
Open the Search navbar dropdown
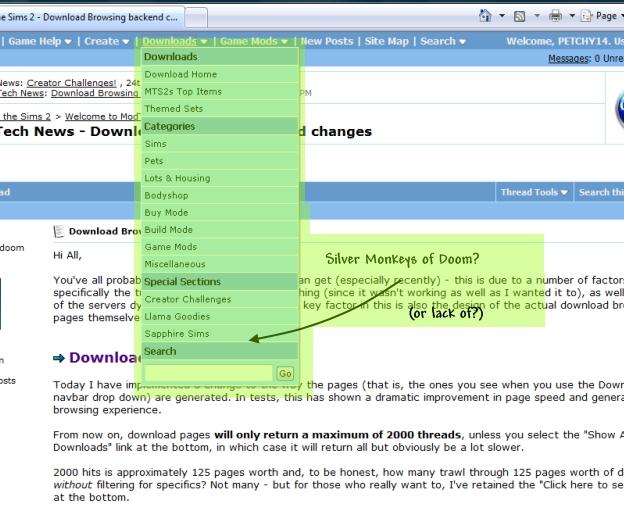(442, 41)
